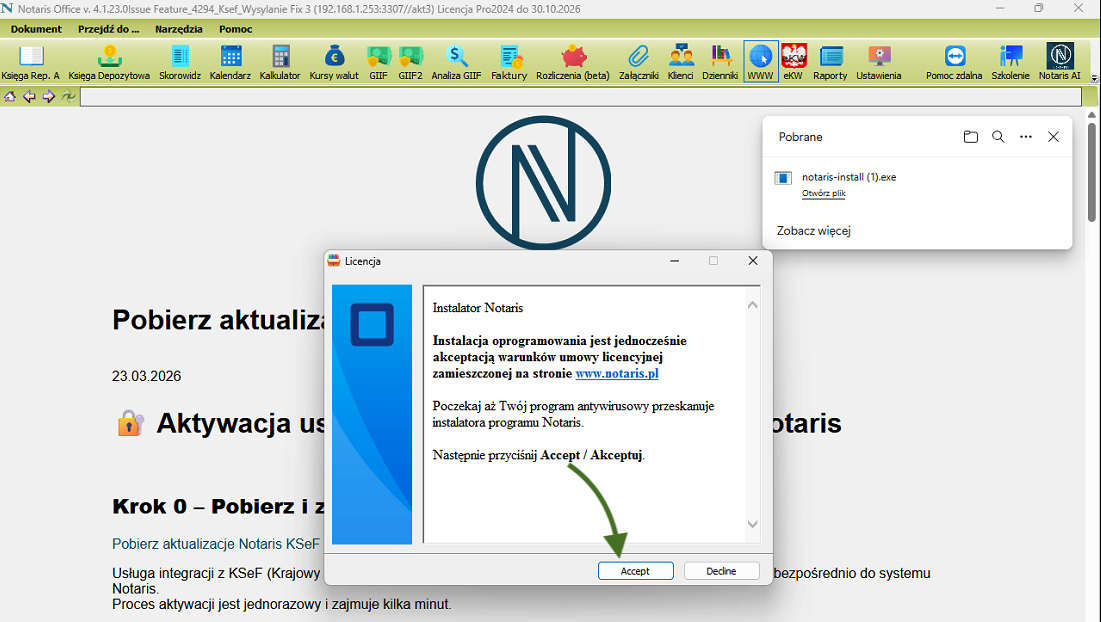Launch the Kalkulator tool
This screenshot has width=1101, height=622.
click(280, 62)
